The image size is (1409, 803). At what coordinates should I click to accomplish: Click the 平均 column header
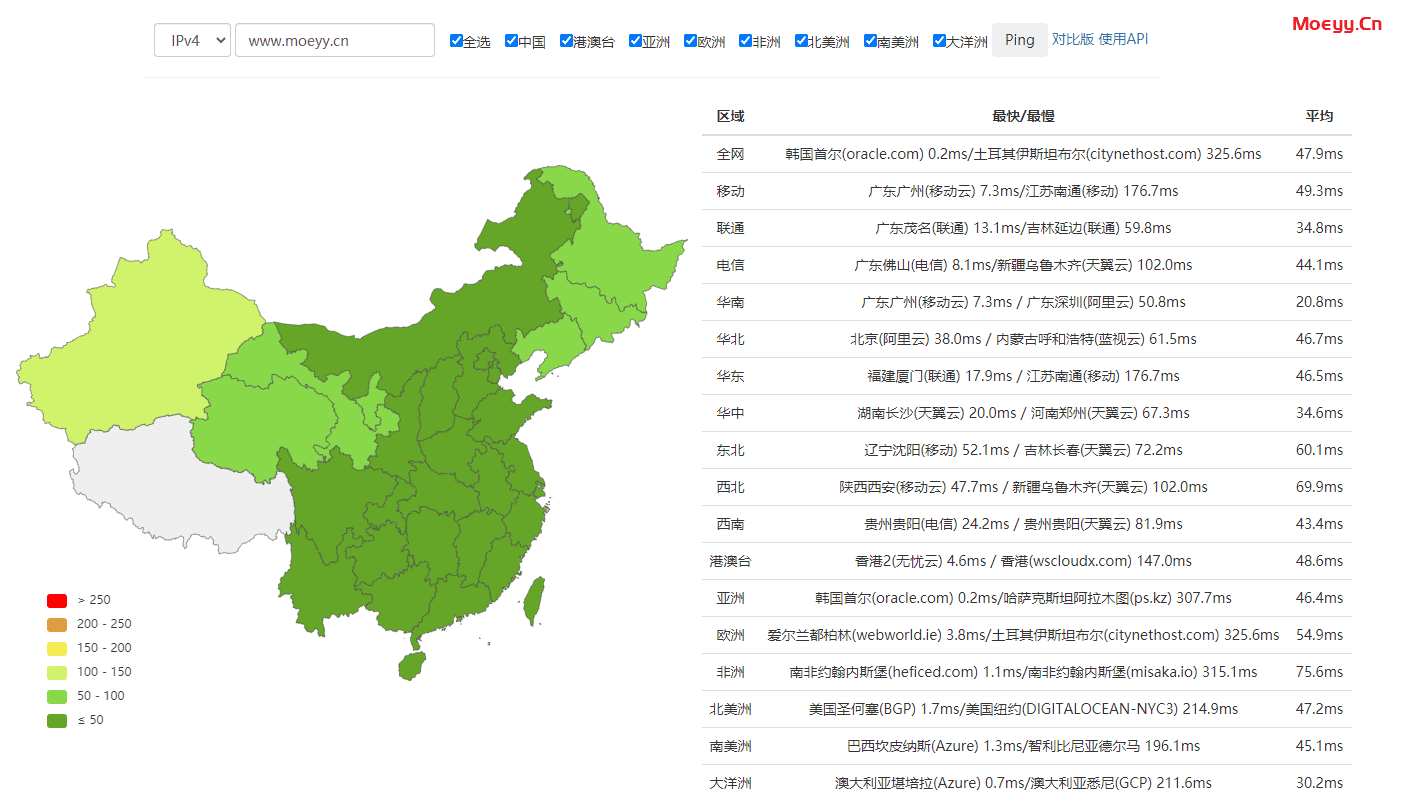(x=1319, y=116)
